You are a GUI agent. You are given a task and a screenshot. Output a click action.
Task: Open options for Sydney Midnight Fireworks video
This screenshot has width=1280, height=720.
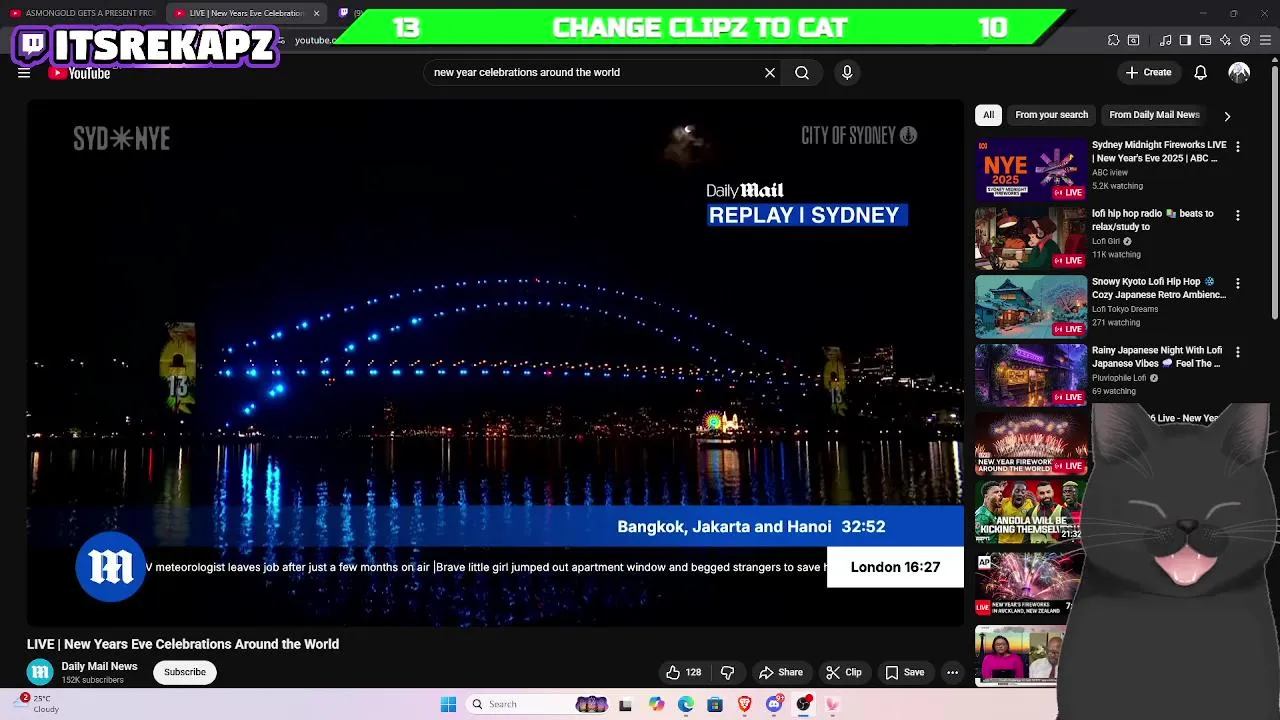(x=1238, y=147)
